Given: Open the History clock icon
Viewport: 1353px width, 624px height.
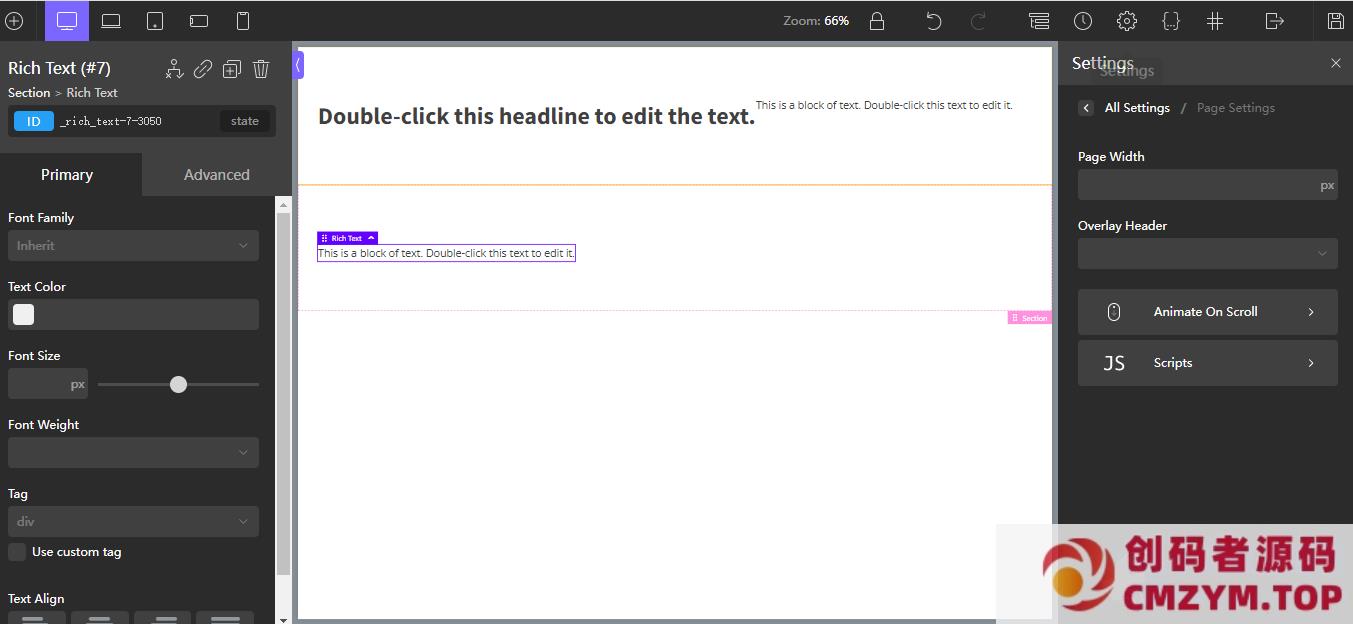Looking at the screenshot, I should pos(1083,21).
